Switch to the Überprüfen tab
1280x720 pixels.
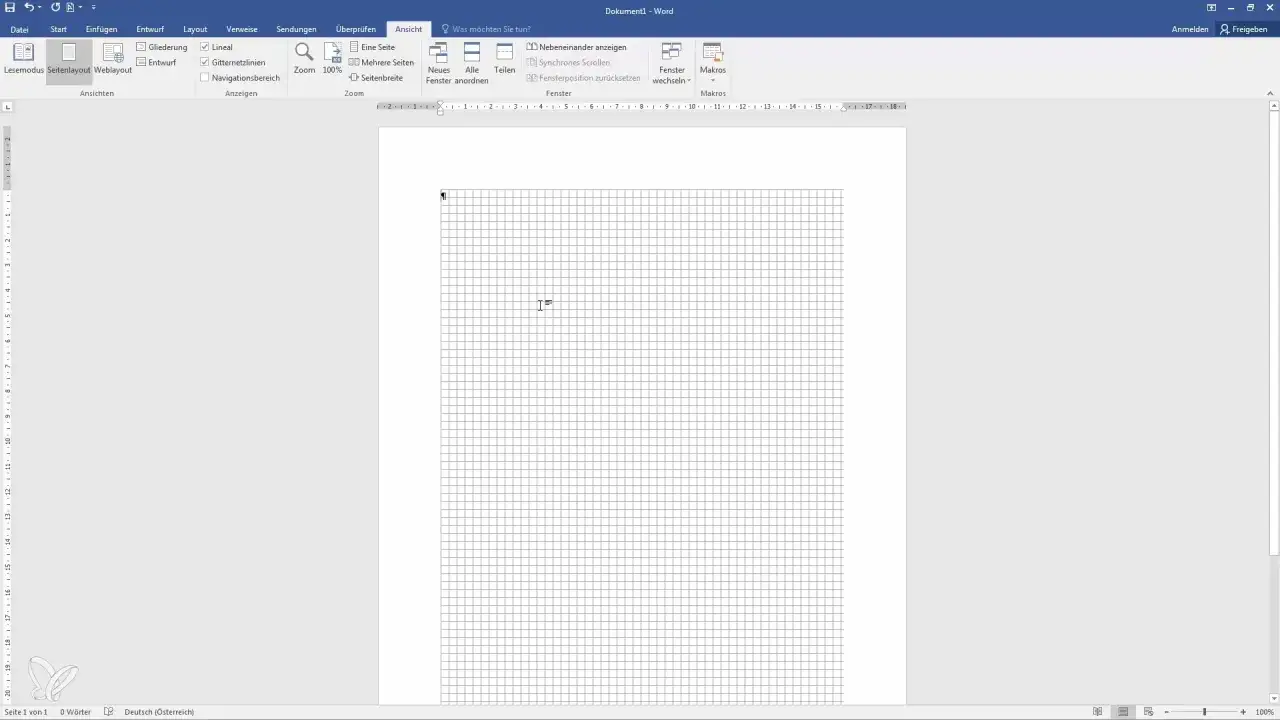coord(355,29)
